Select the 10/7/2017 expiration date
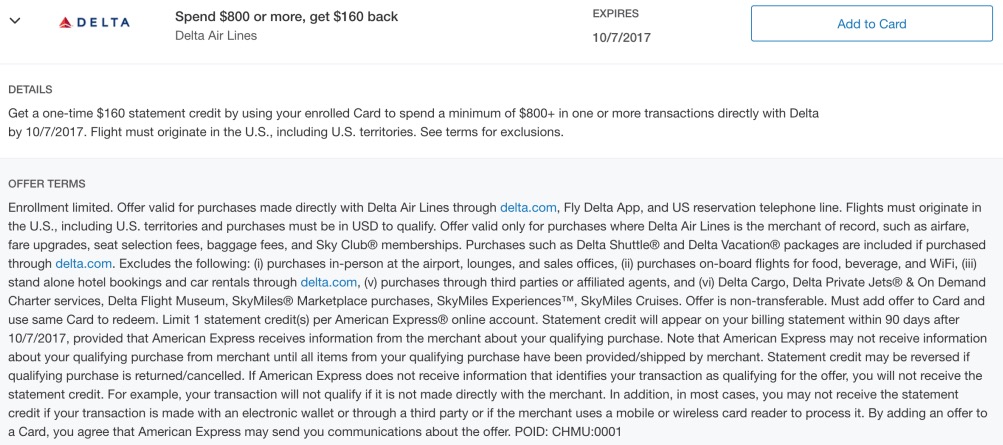Screen dimensions: 1003x445 (x=621, y=37)
